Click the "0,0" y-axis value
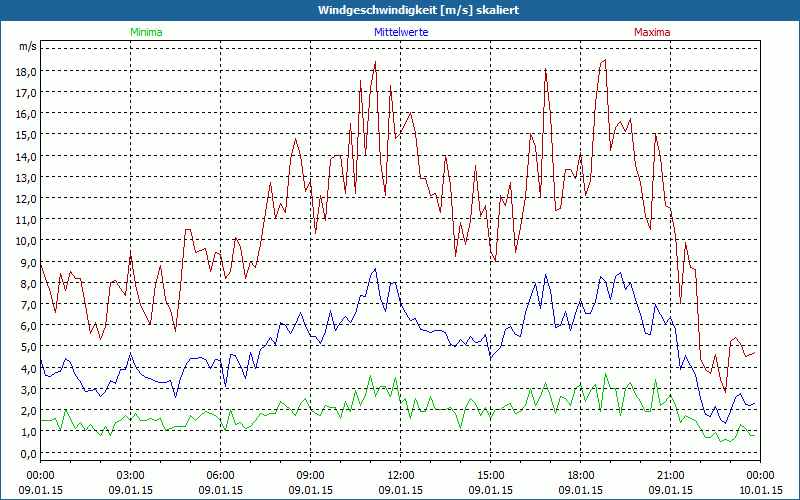This screenshot has height=500, width=800. pyautogui.click(x=30, y=454)
